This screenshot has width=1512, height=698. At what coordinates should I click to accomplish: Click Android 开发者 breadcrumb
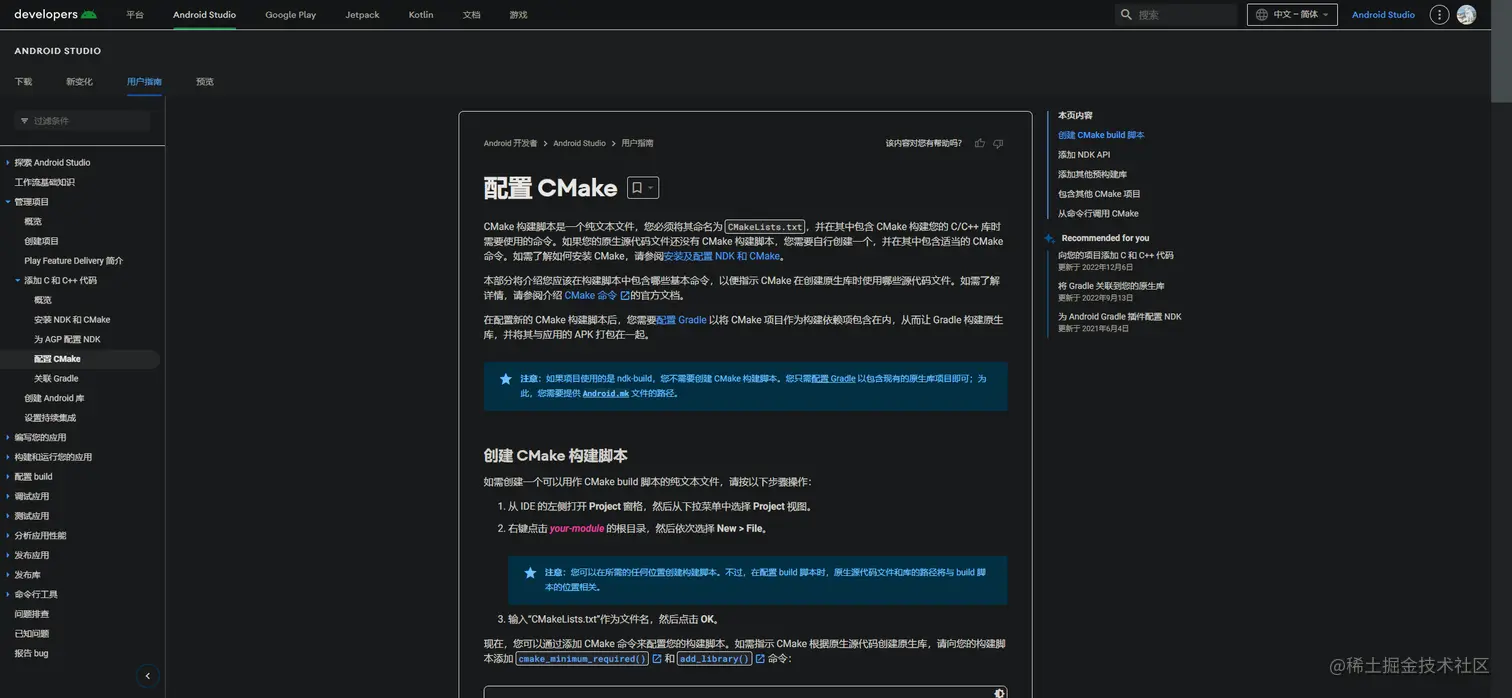510,143
